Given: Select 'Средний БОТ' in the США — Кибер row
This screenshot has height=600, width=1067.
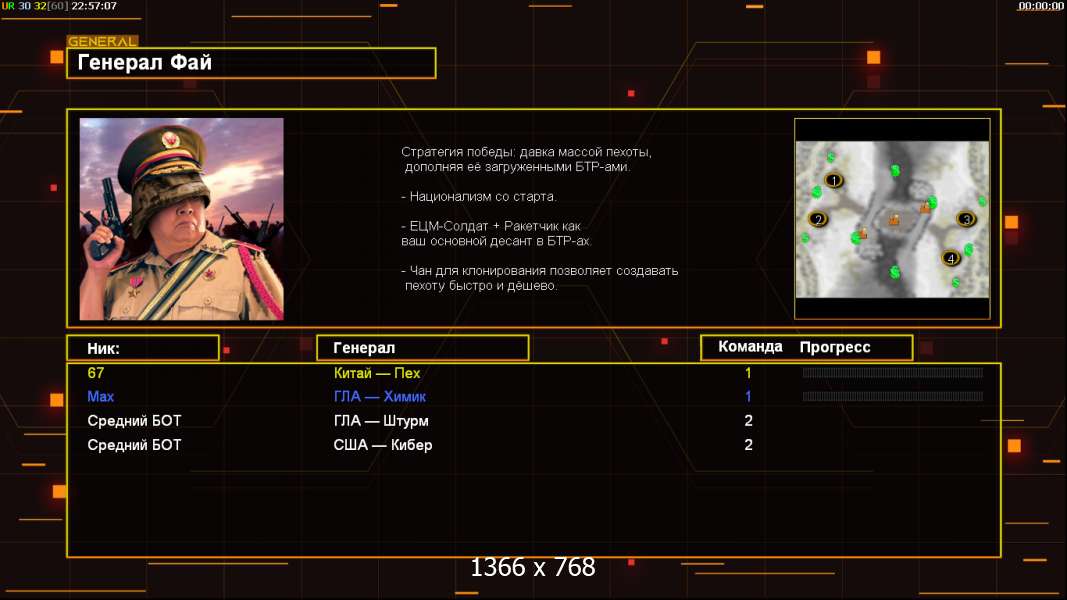Looking at the screenshot, I should pos(134,445).
